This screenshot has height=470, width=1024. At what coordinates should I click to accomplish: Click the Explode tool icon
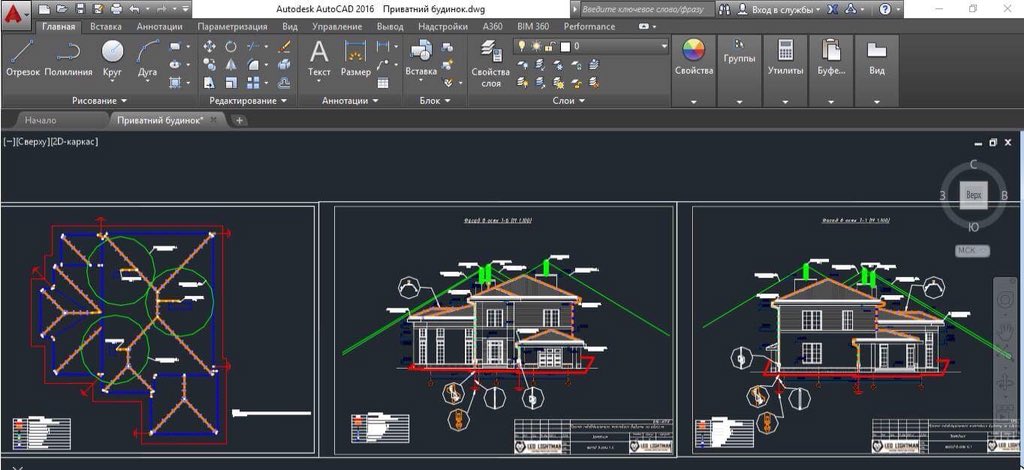click(284, 65)
